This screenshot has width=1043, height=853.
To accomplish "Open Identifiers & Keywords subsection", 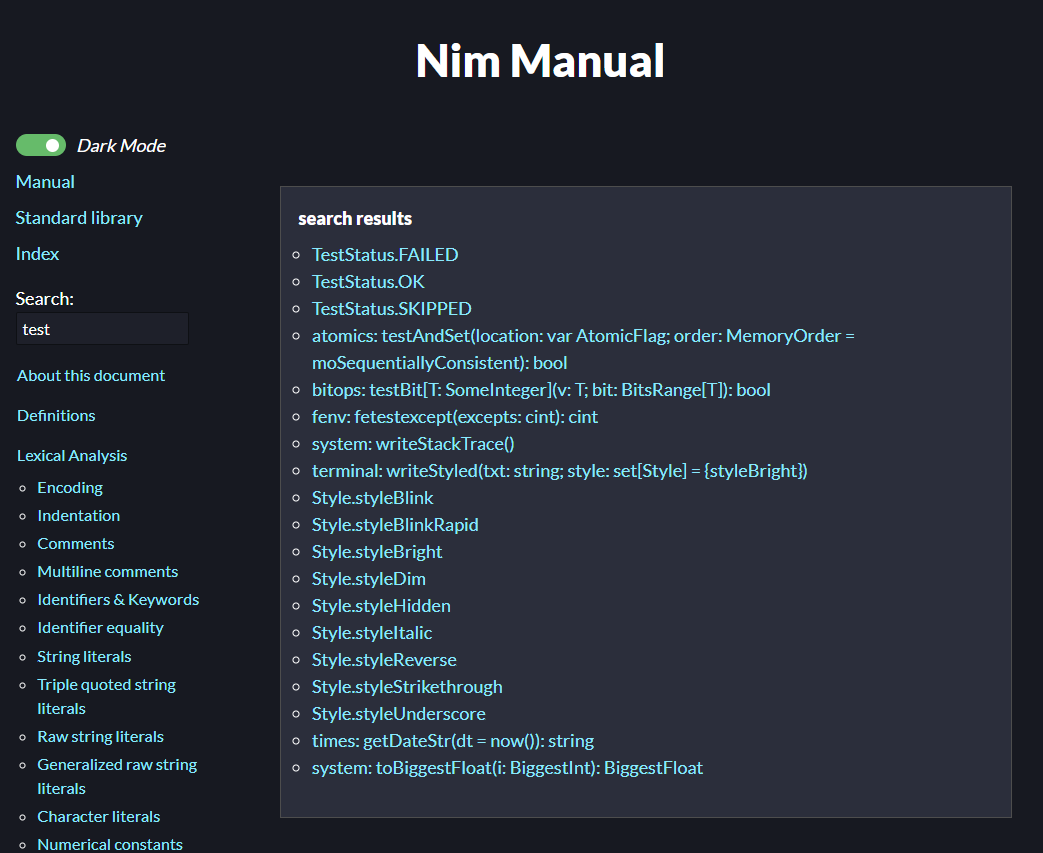I will (x=118, y=599).
